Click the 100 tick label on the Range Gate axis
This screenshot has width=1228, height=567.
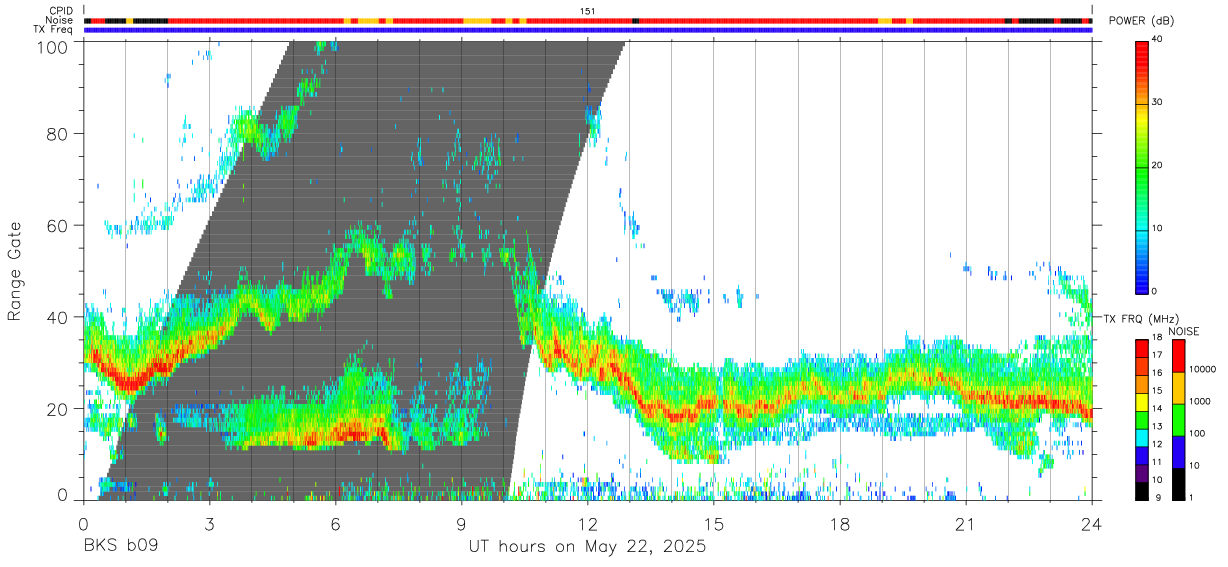(x=54, y=46)
